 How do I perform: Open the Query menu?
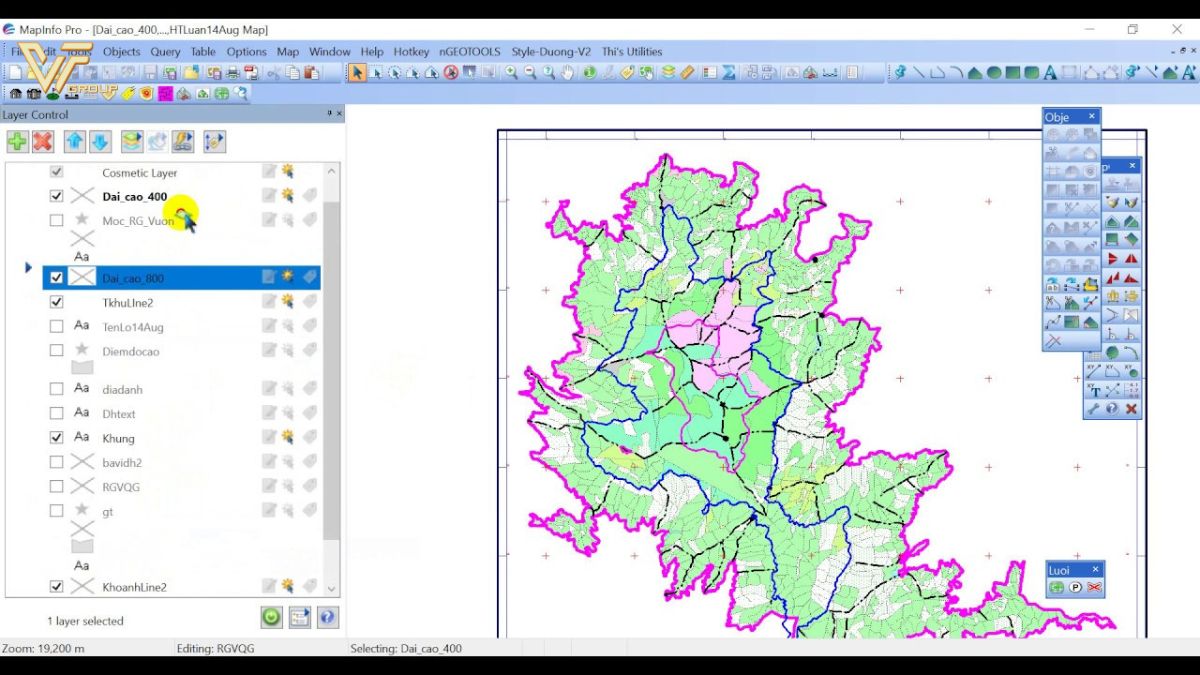(x=165, y=51)
